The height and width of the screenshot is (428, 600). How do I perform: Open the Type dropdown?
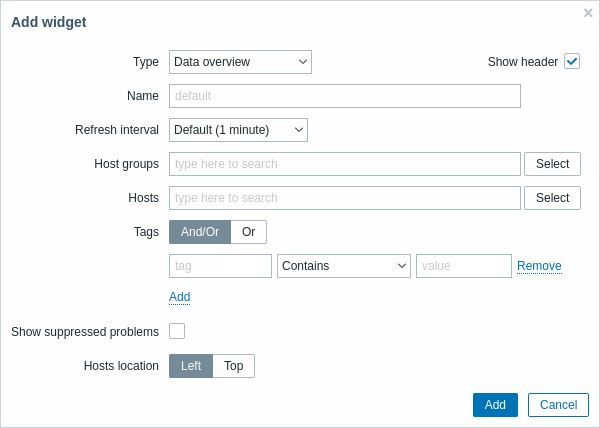click(x=240, y=62)
